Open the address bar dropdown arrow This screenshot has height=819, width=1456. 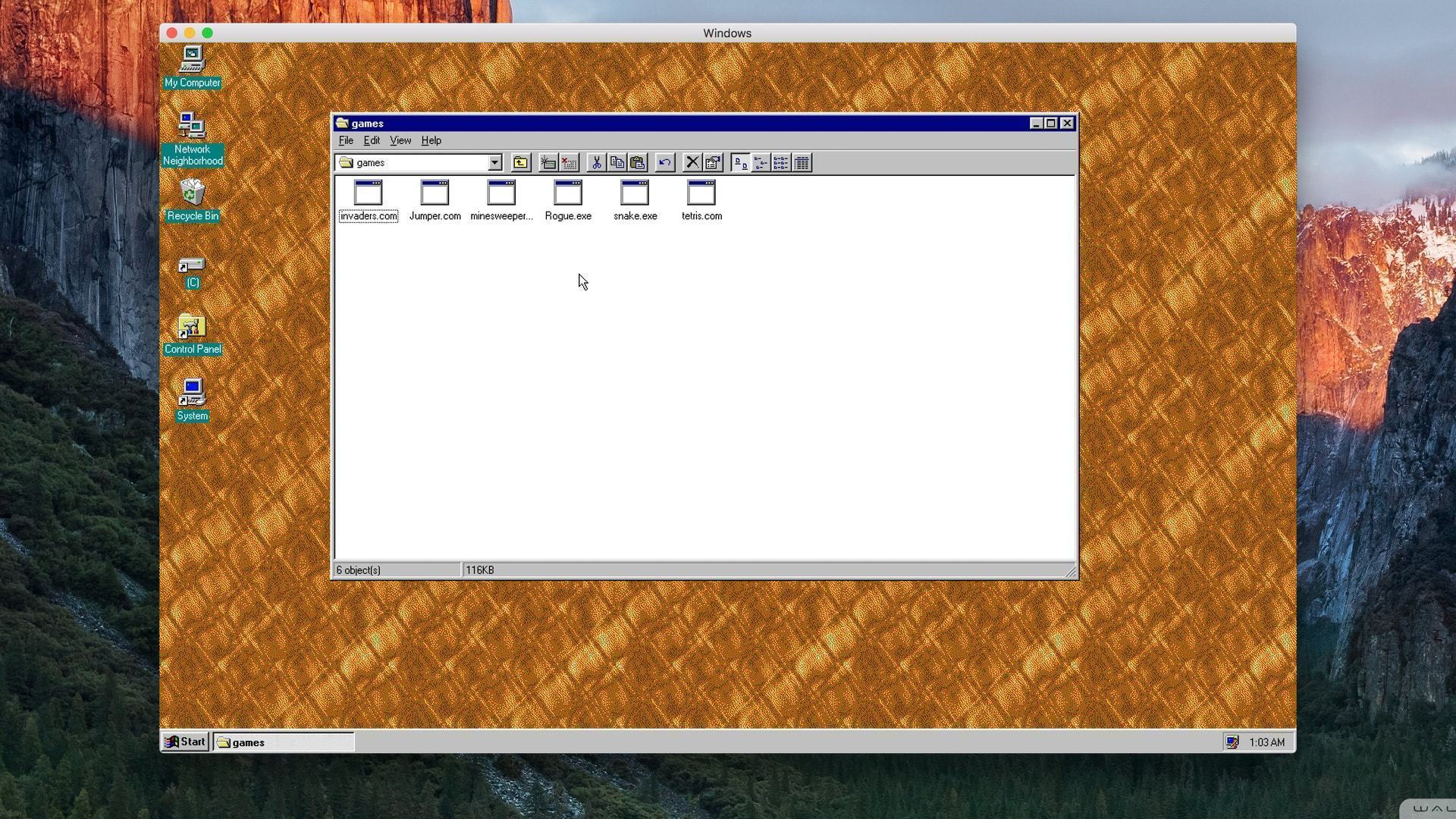494,162
